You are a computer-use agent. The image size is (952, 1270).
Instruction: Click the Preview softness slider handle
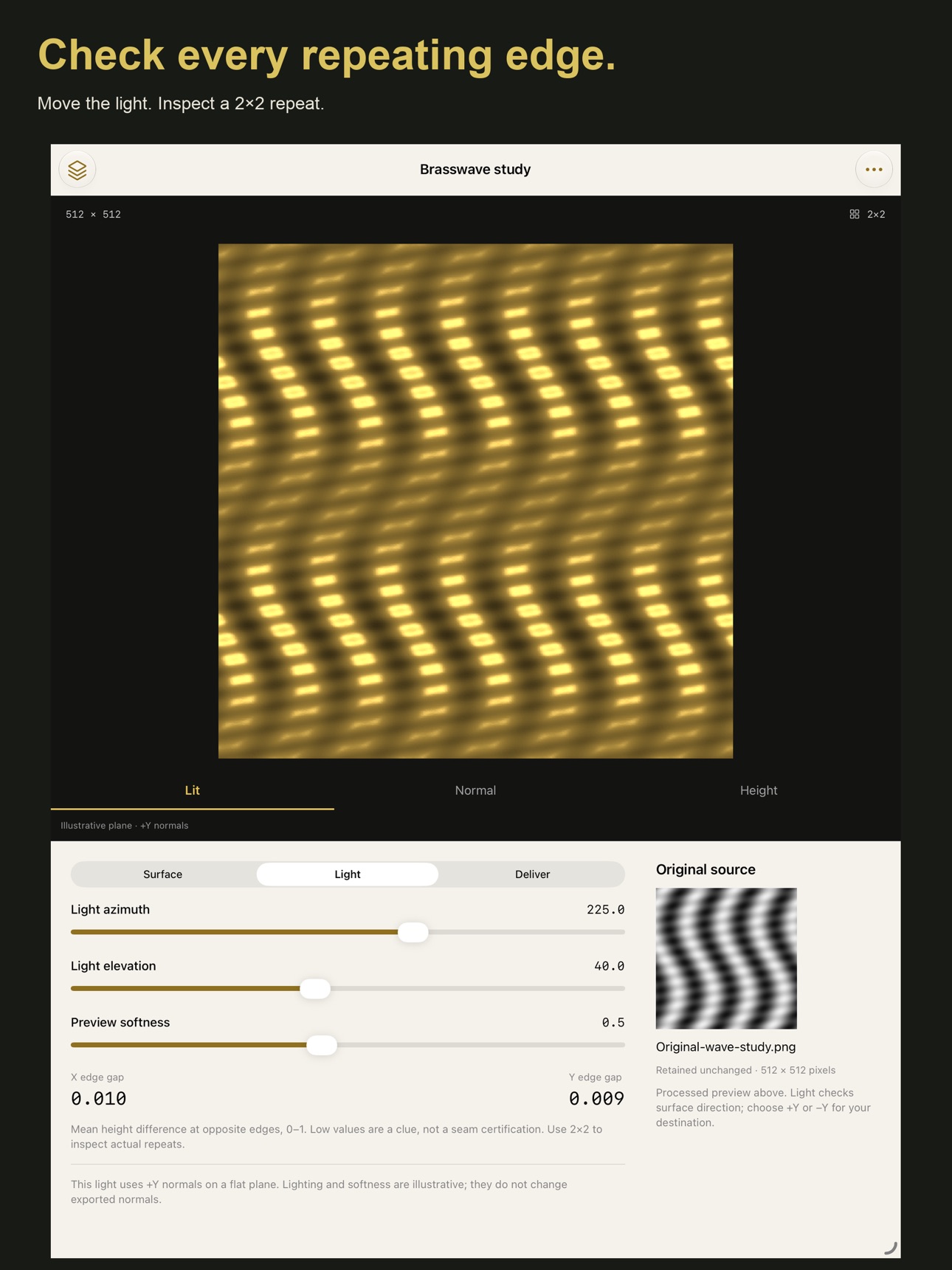click(x=322, y=1045)
